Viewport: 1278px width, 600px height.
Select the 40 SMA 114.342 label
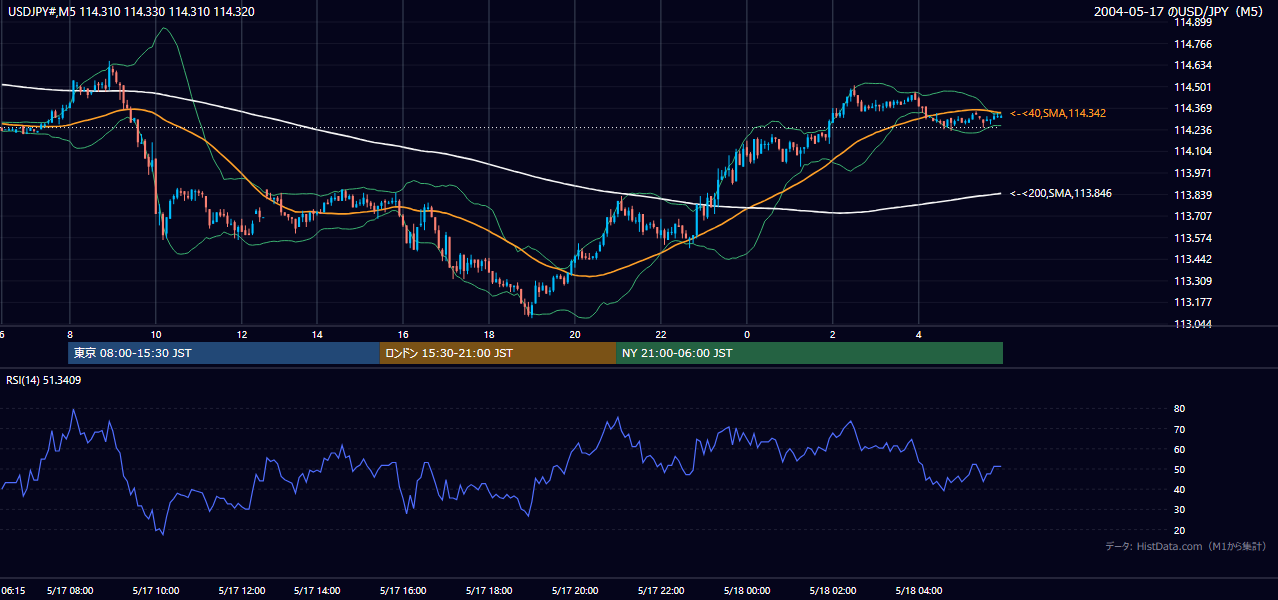pyautogui.click(x=1058, y=114)
